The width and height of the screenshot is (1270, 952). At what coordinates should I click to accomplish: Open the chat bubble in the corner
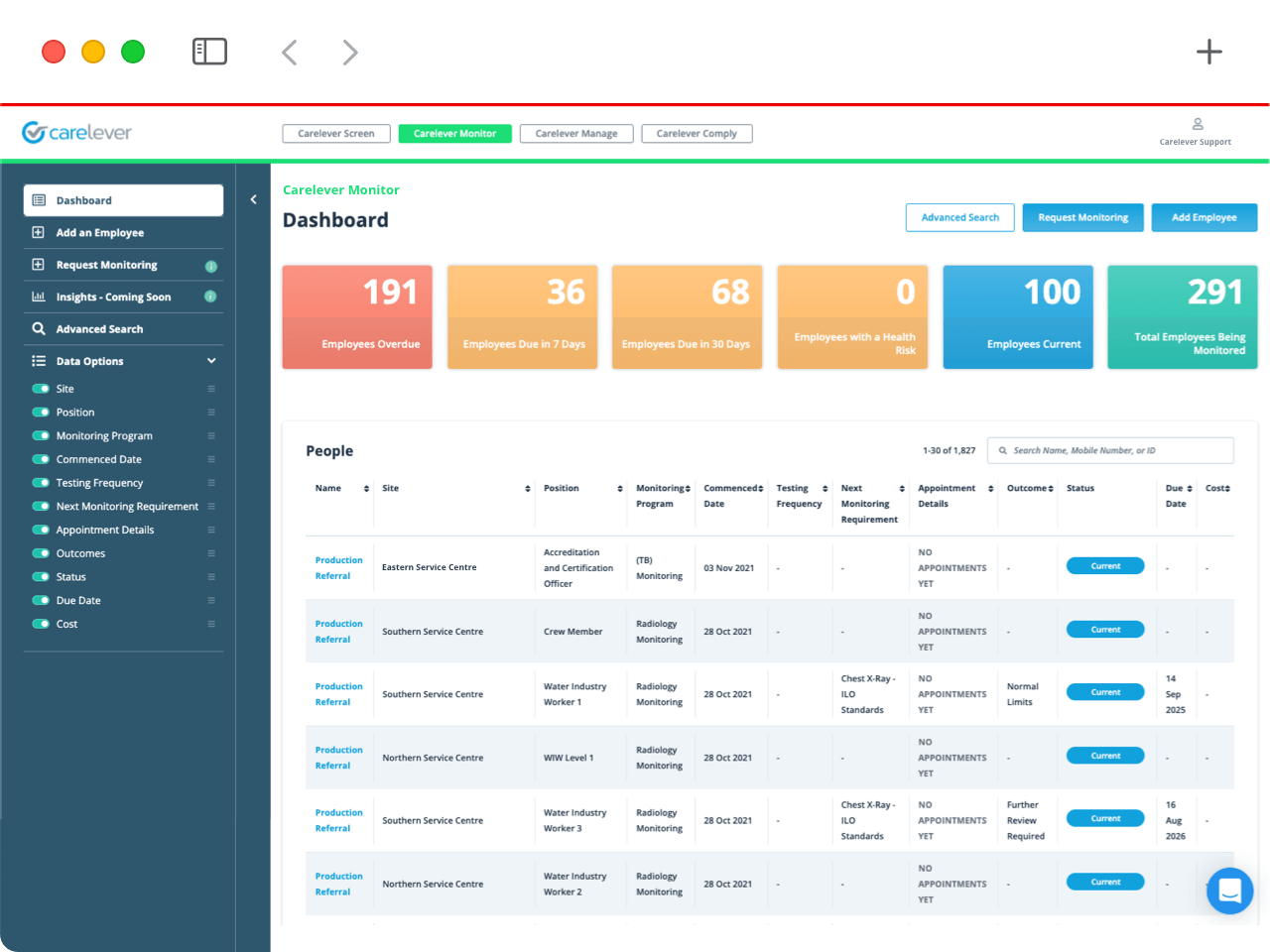click(1229, 891)
